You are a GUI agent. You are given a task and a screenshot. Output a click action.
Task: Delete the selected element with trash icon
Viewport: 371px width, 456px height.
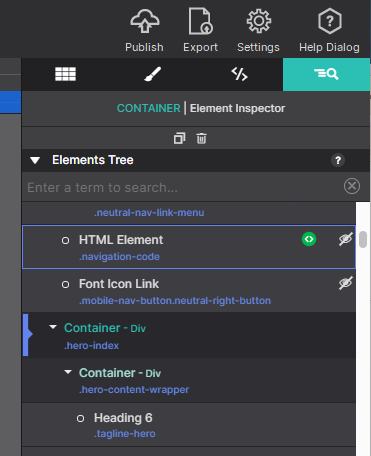tap(201, 138)
